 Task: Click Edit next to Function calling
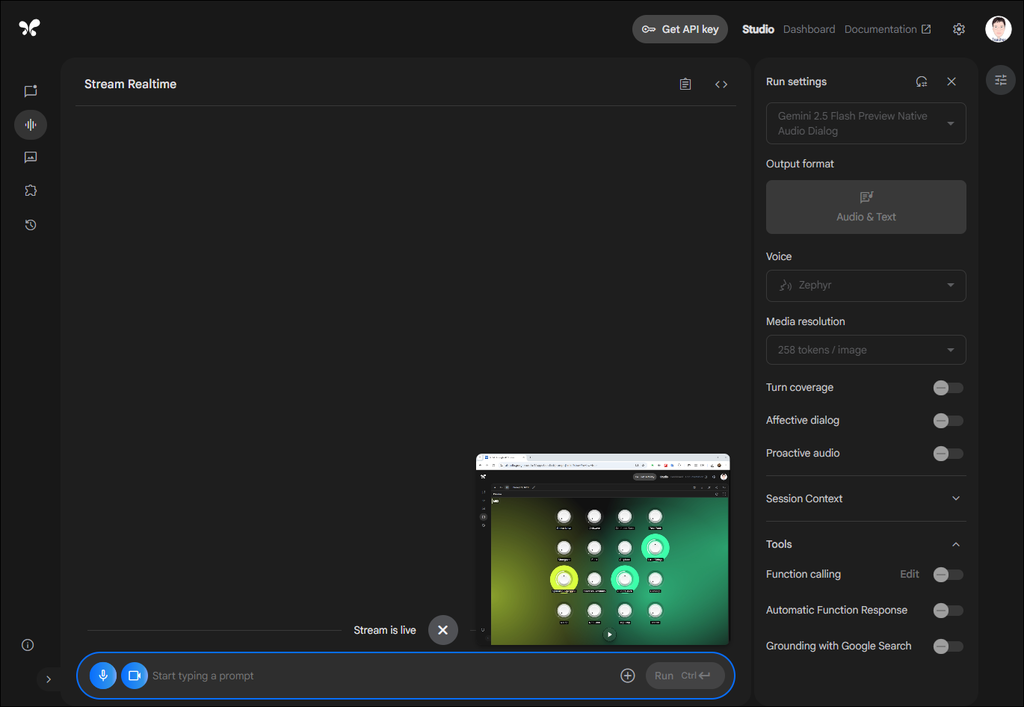click(x=909, y=574)
